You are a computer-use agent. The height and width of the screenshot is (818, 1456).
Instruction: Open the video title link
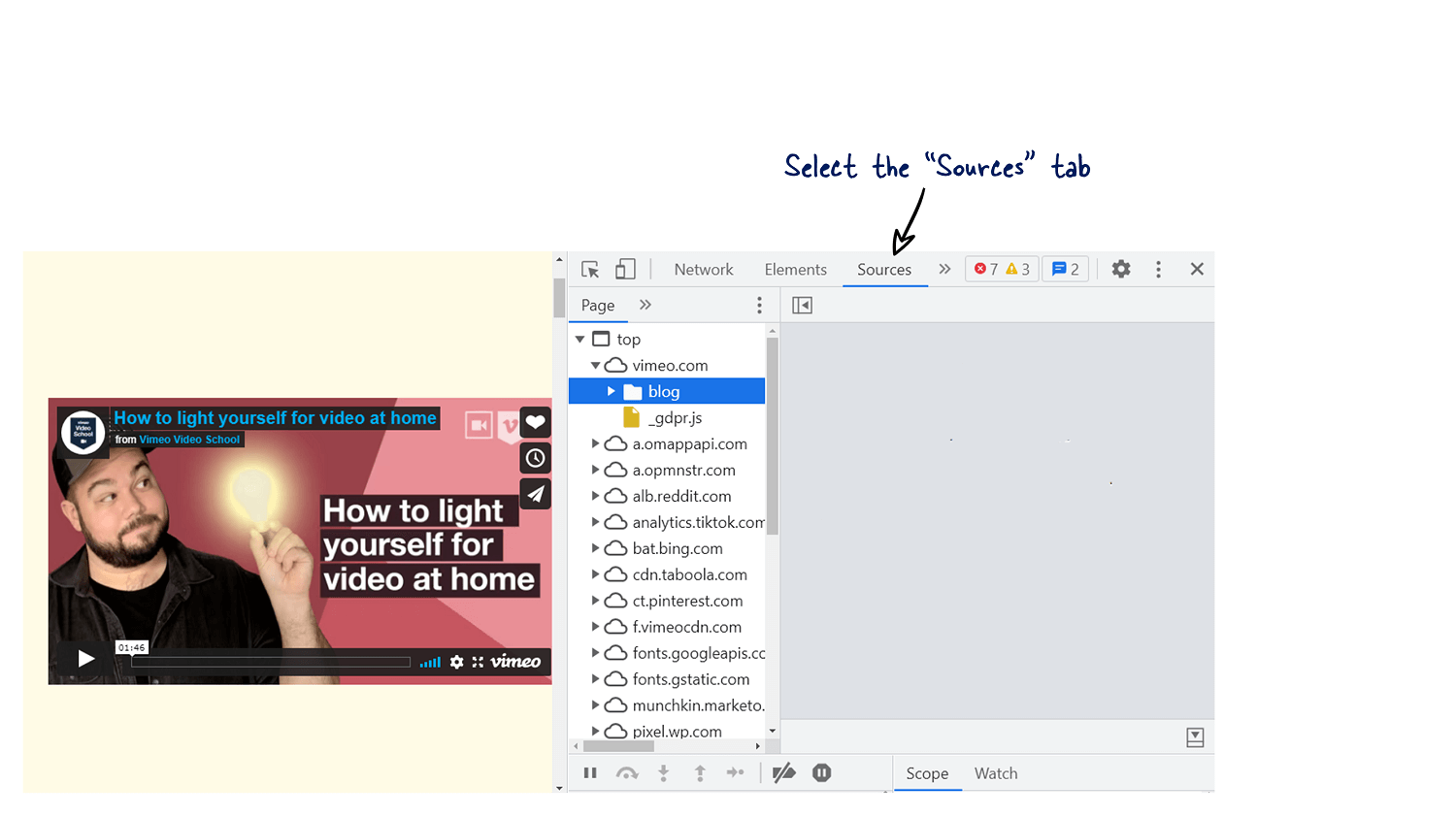[x=276, y=418]
